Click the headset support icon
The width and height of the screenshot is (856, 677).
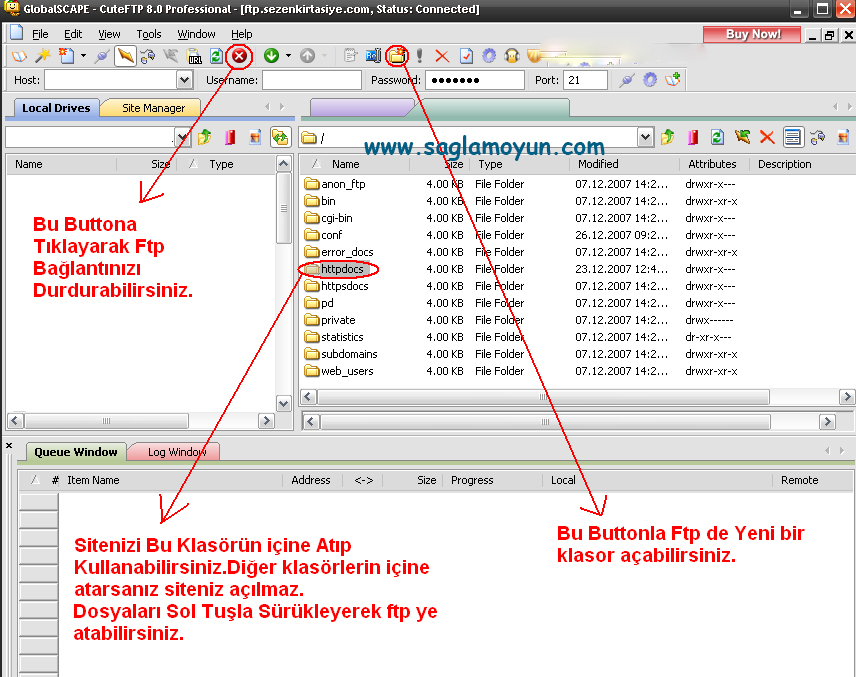click(x=512, y=56)
